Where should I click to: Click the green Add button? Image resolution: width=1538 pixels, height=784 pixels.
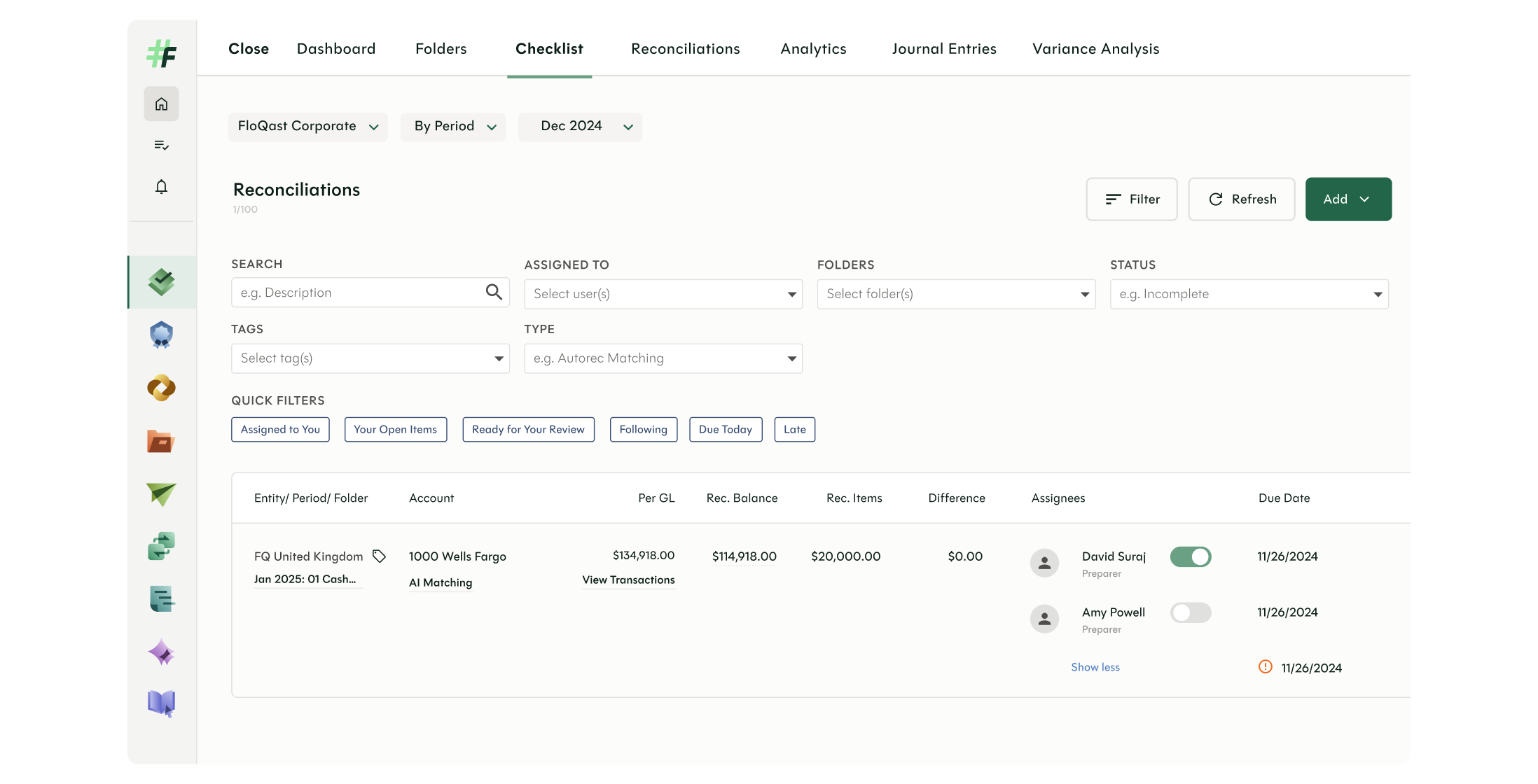[x=1348, y=199]
